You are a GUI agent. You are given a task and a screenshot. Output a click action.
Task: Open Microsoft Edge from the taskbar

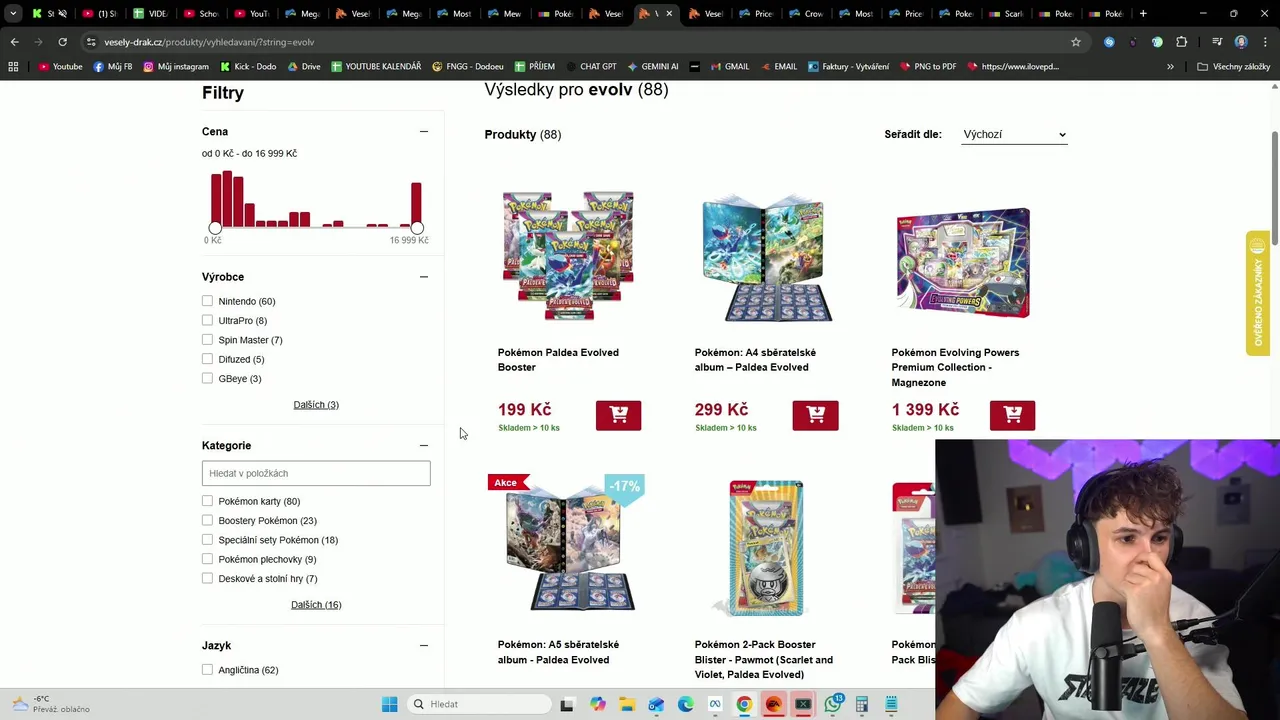pos(685,704)
